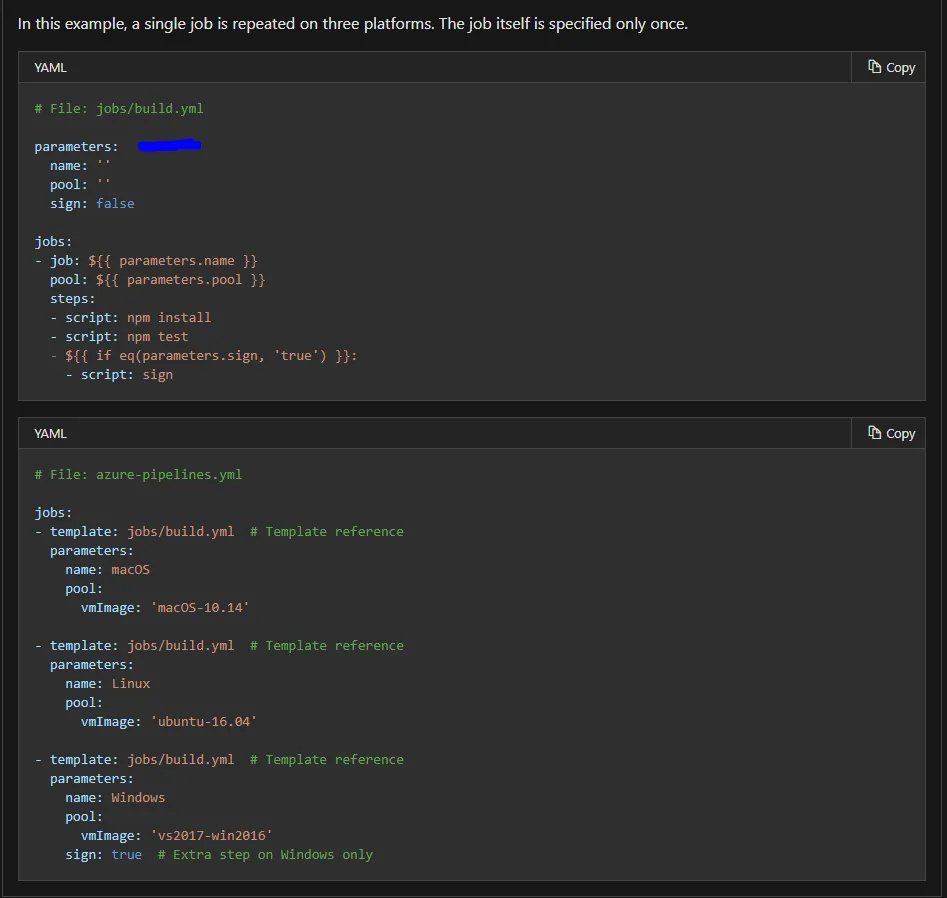
Task: Select the 'sign: false' parameter line
Action: click(92, 203)
